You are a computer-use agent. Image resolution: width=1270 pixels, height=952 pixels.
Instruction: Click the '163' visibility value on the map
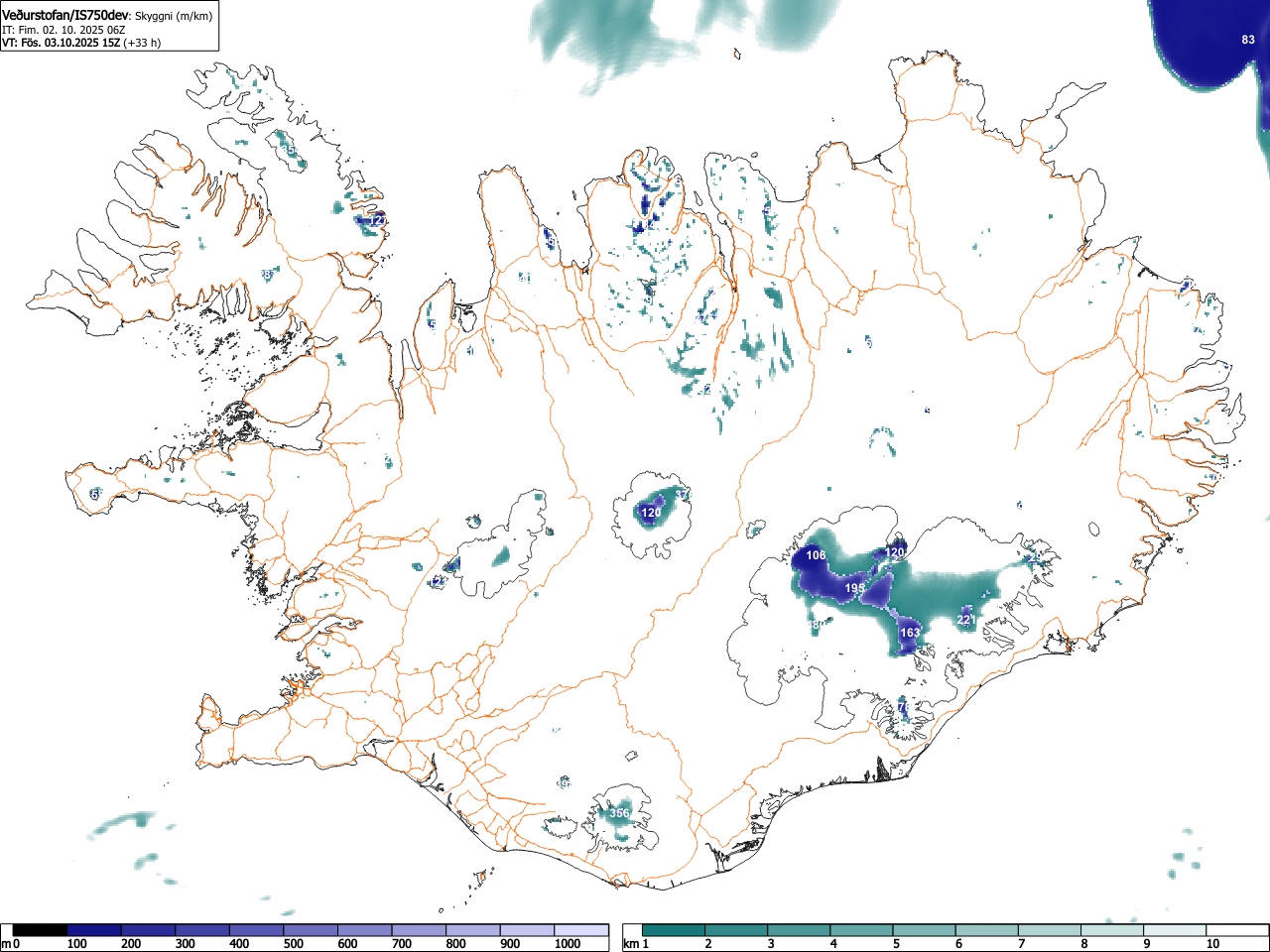pos(910,632)
